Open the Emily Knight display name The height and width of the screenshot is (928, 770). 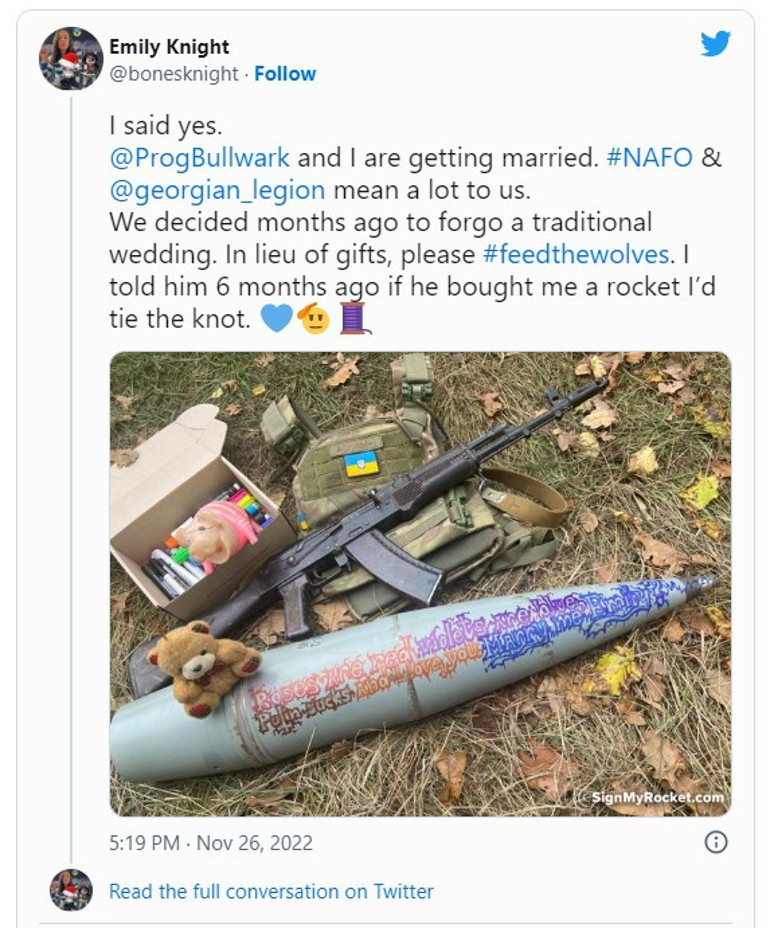coord(169,47)
